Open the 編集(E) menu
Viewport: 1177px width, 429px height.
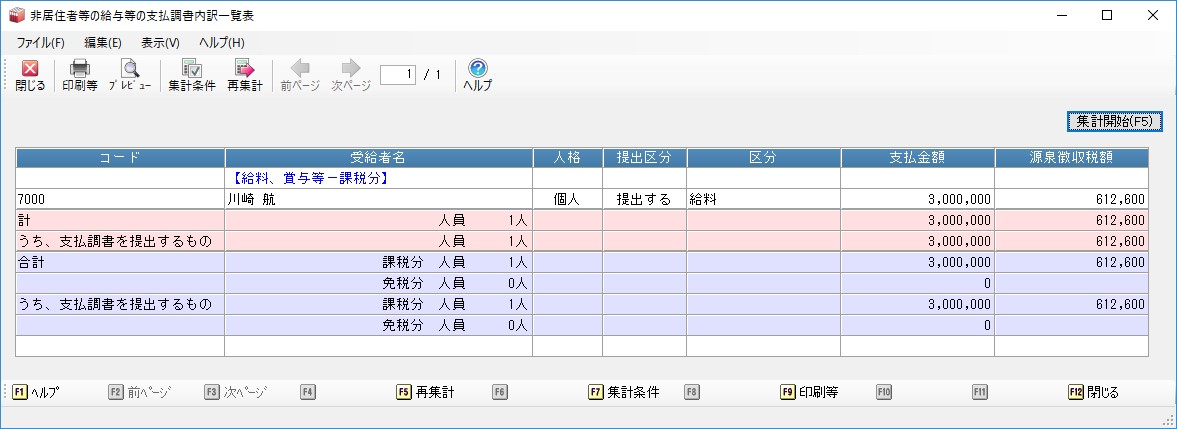103,43
